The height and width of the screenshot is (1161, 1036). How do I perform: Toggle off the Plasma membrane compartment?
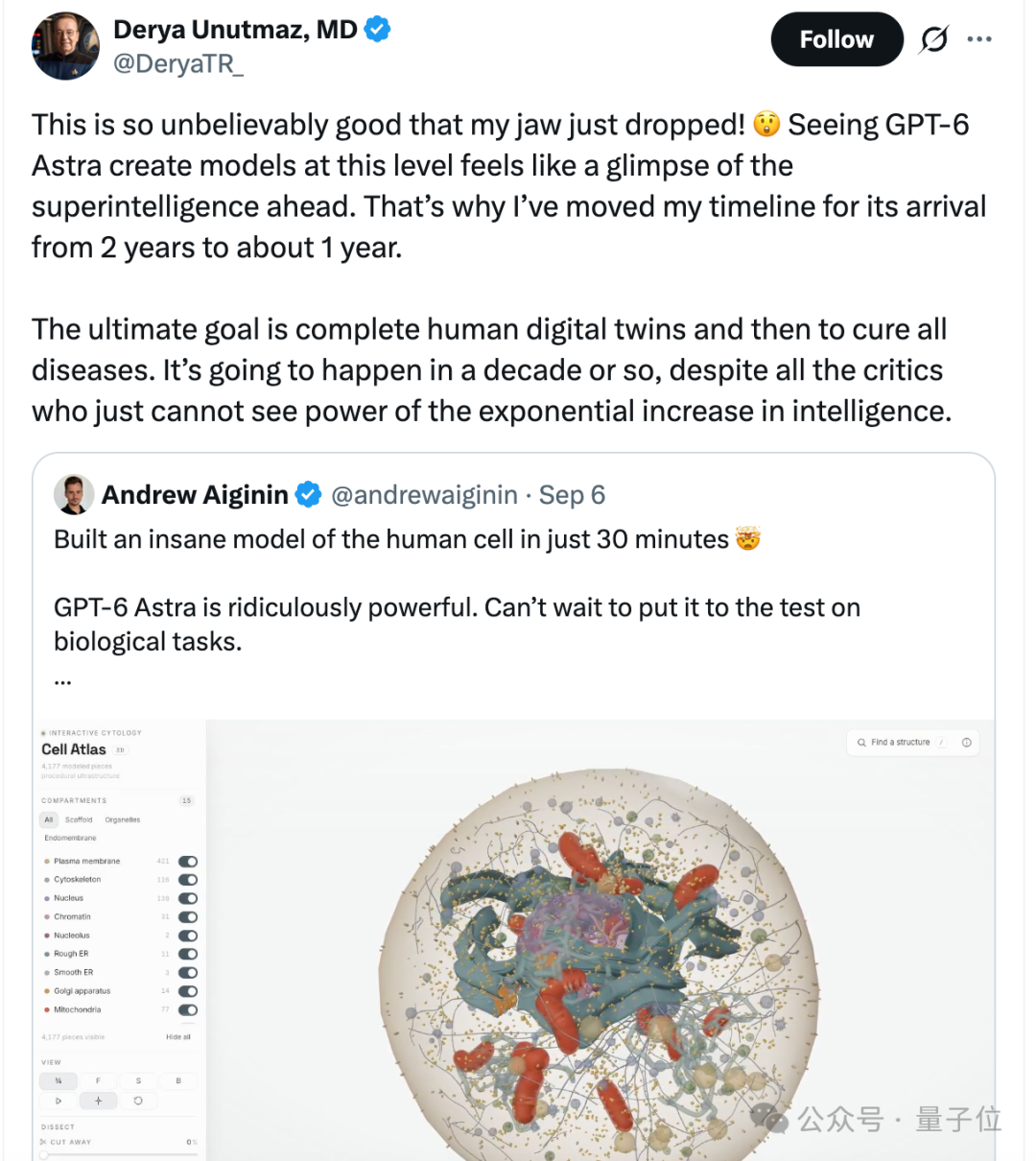pos(188,862)
